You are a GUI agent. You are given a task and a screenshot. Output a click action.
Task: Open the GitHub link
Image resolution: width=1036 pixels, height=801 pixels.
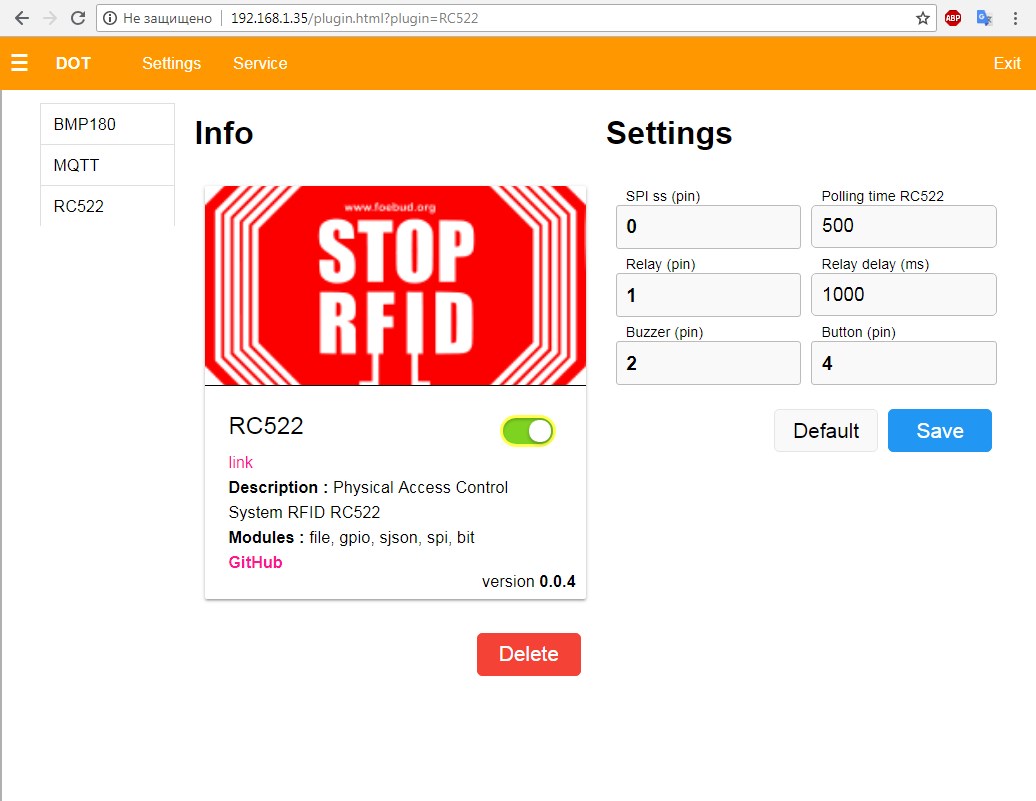point(255,562)
